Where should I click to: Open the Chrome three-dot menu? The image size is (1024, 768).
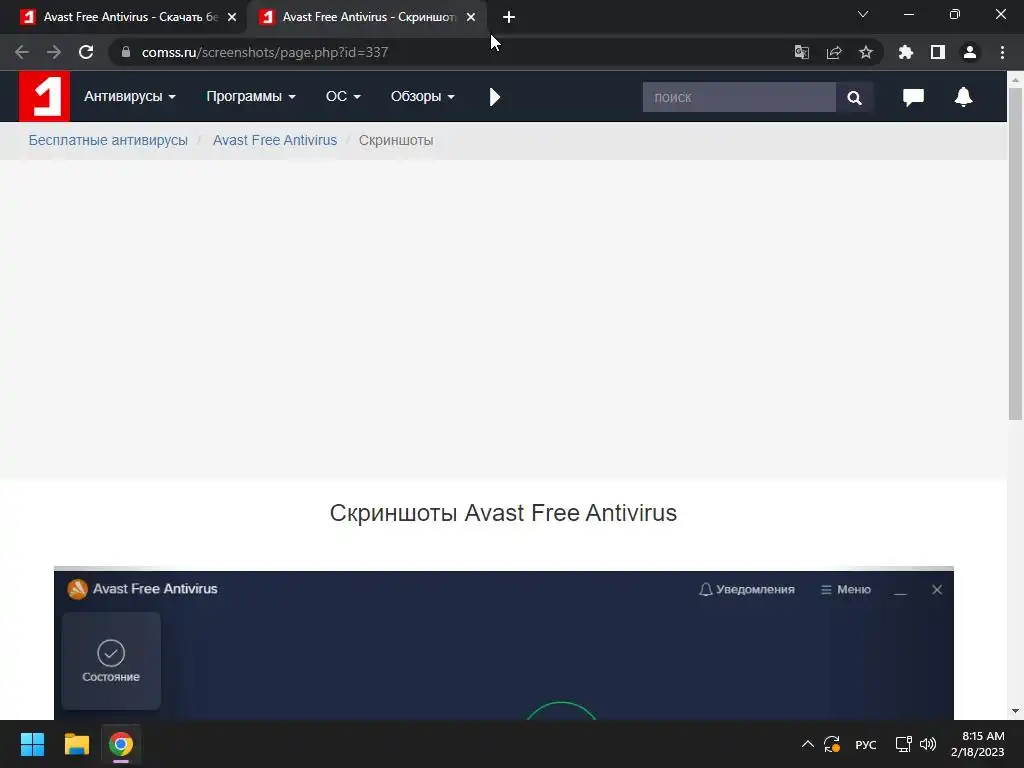pyautogui.click(x=1002, y=52)
